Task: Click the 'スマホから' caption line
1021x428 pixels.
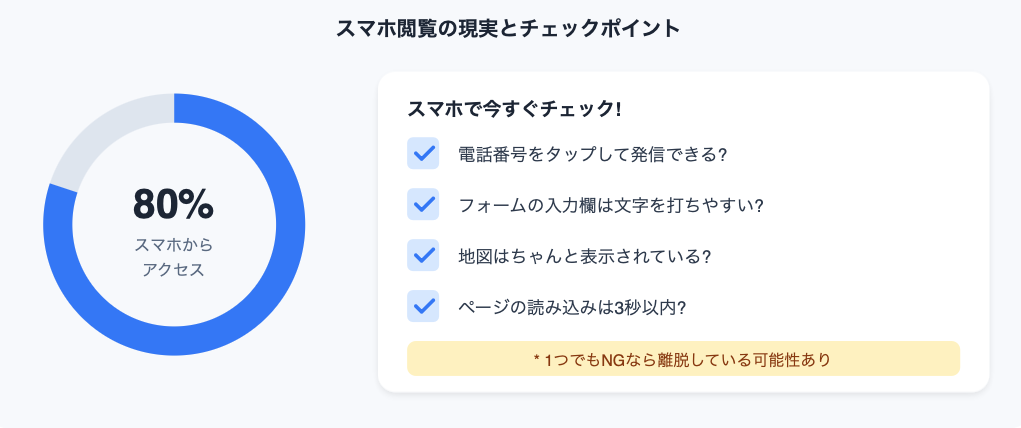Action: (x=173, y=244)
